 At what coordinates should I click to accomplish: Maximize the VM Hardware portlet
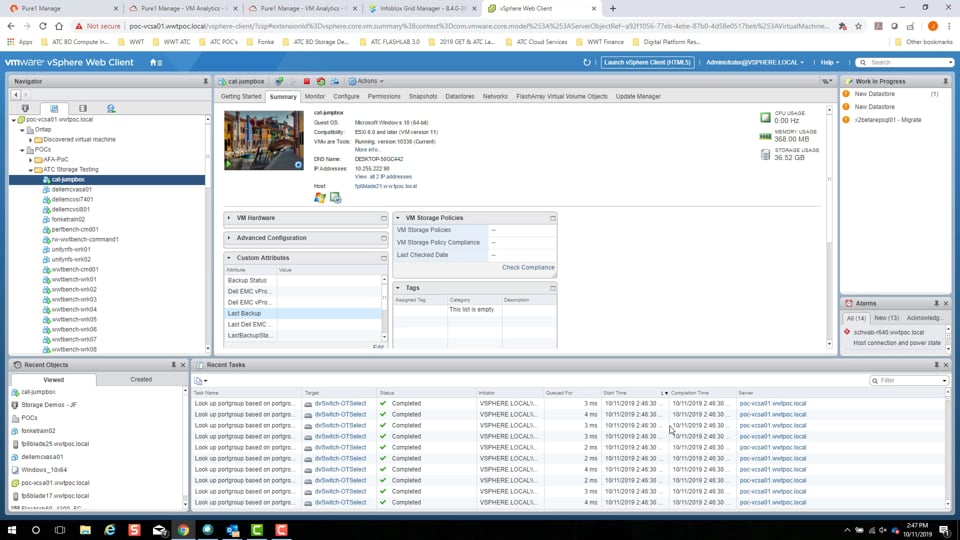coord(384,219)
